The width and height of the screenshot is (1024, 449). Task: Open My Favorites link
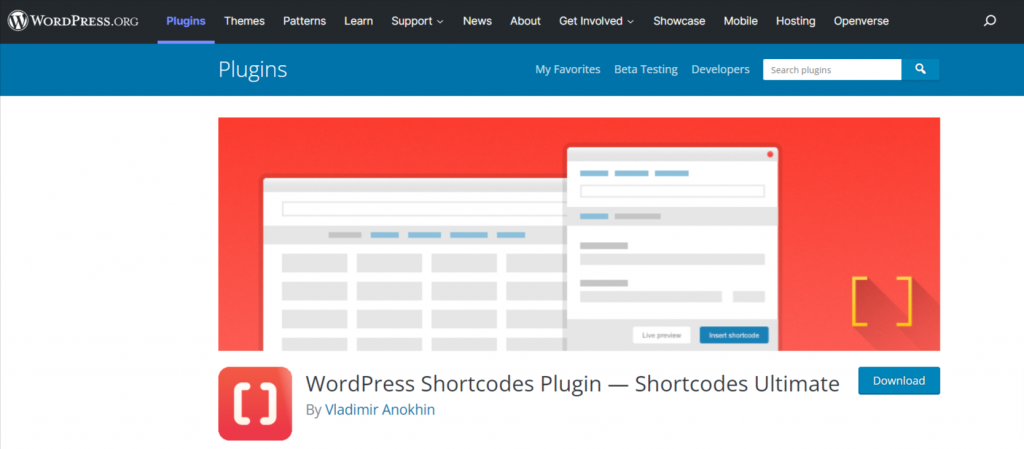point(568,69)
